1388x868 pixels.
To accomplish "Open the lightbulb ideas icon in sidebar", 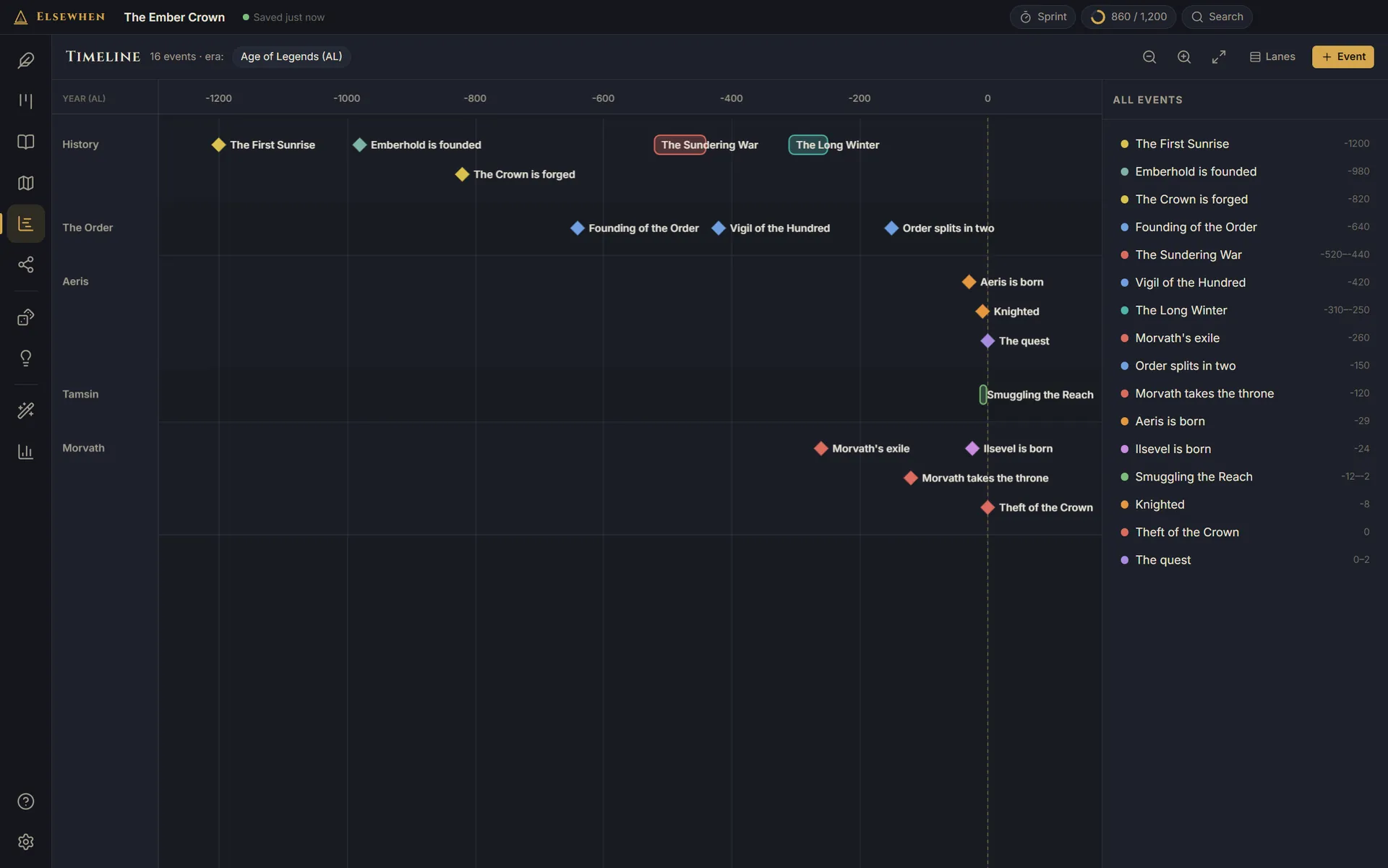I will pyautogui.click(x=25, y=358).
